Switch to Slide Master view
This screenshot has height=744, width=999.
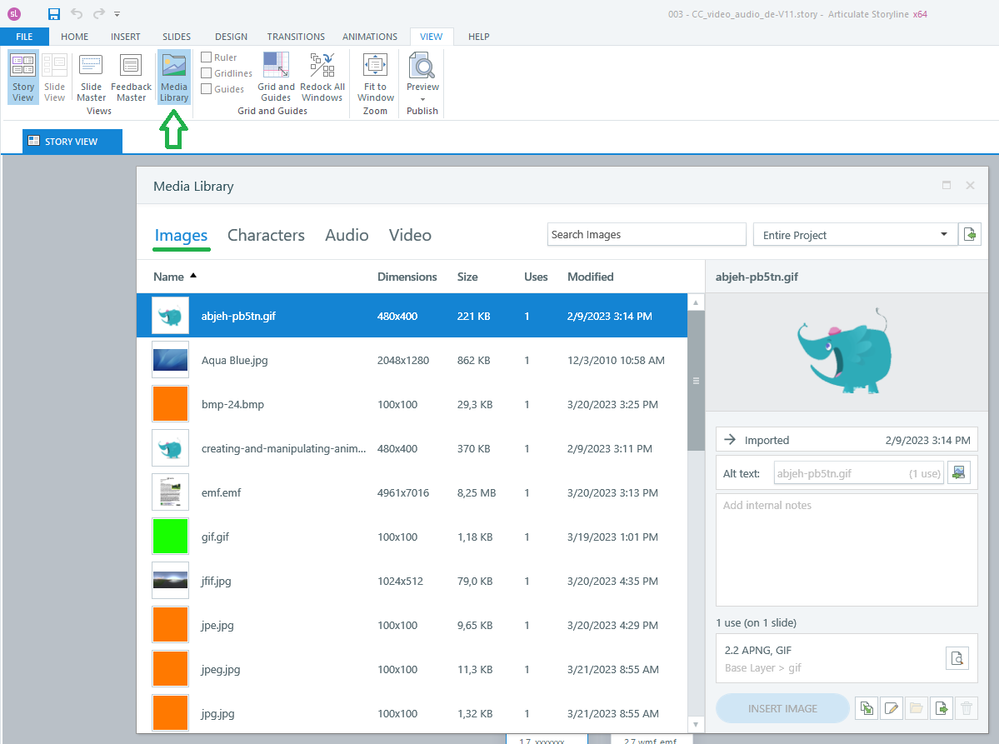(91, 77)
